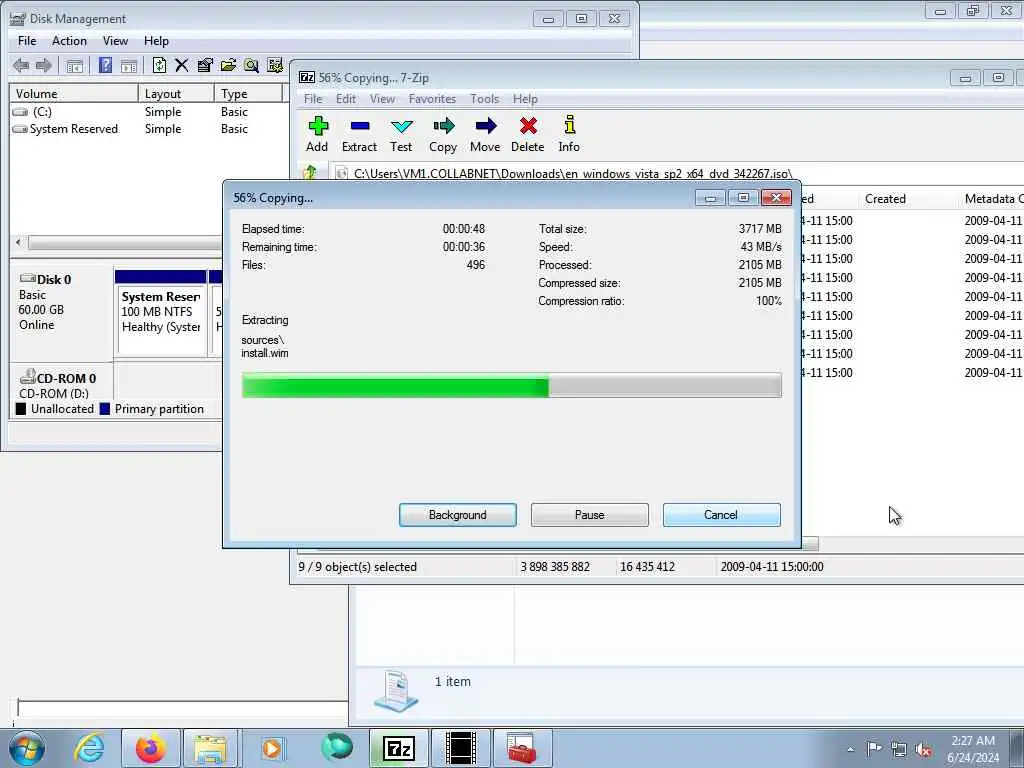
Task: Click taskbar clock showing 2:27 AM
Action: (973, 748)
